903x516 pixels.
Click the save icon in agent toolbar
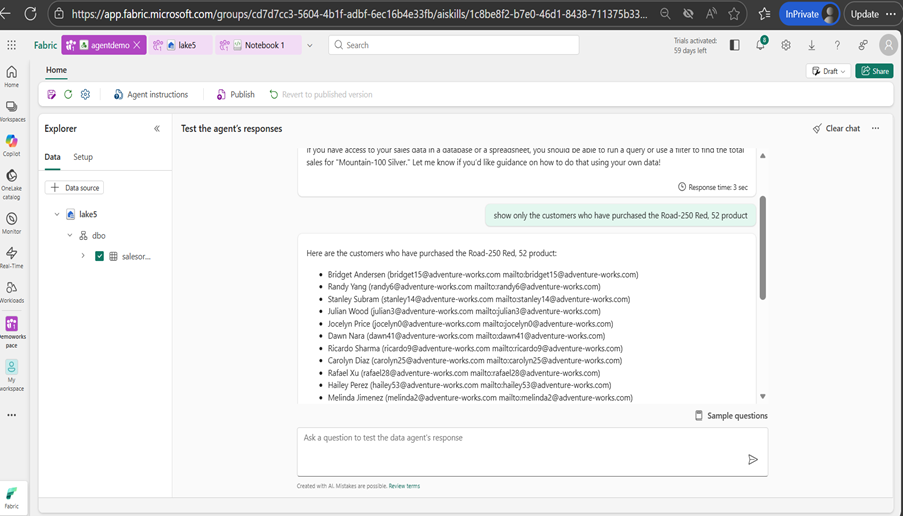51,94
